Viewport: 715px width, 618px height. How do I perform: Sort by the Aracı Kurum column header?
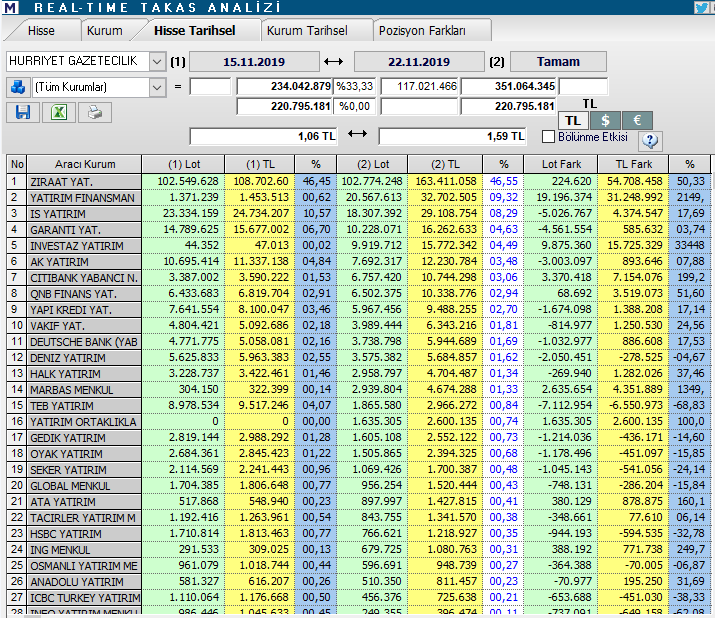[85, 164]
